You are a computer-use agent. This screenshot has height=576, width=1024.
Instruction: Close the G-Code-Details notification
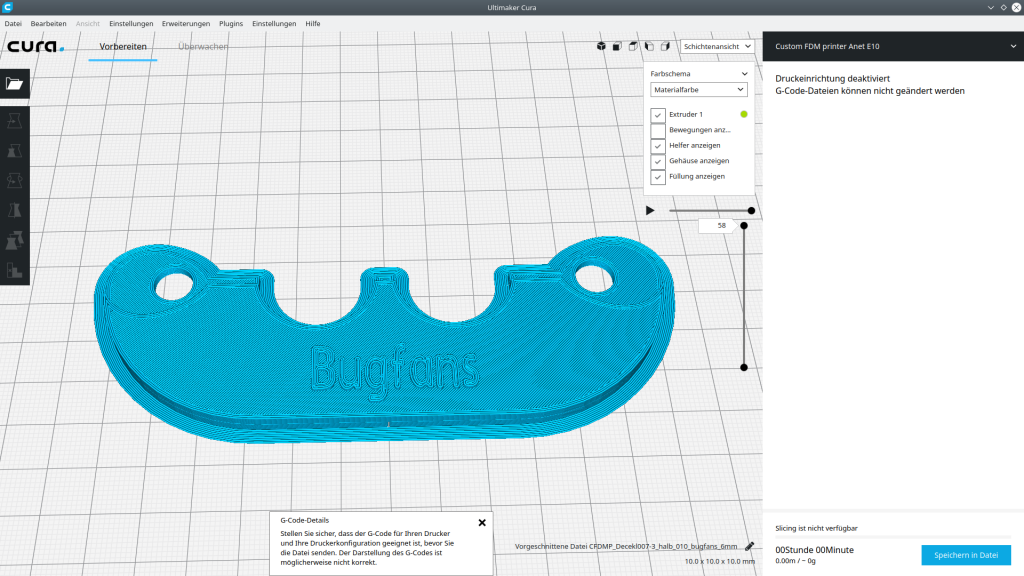coord(482,522)
